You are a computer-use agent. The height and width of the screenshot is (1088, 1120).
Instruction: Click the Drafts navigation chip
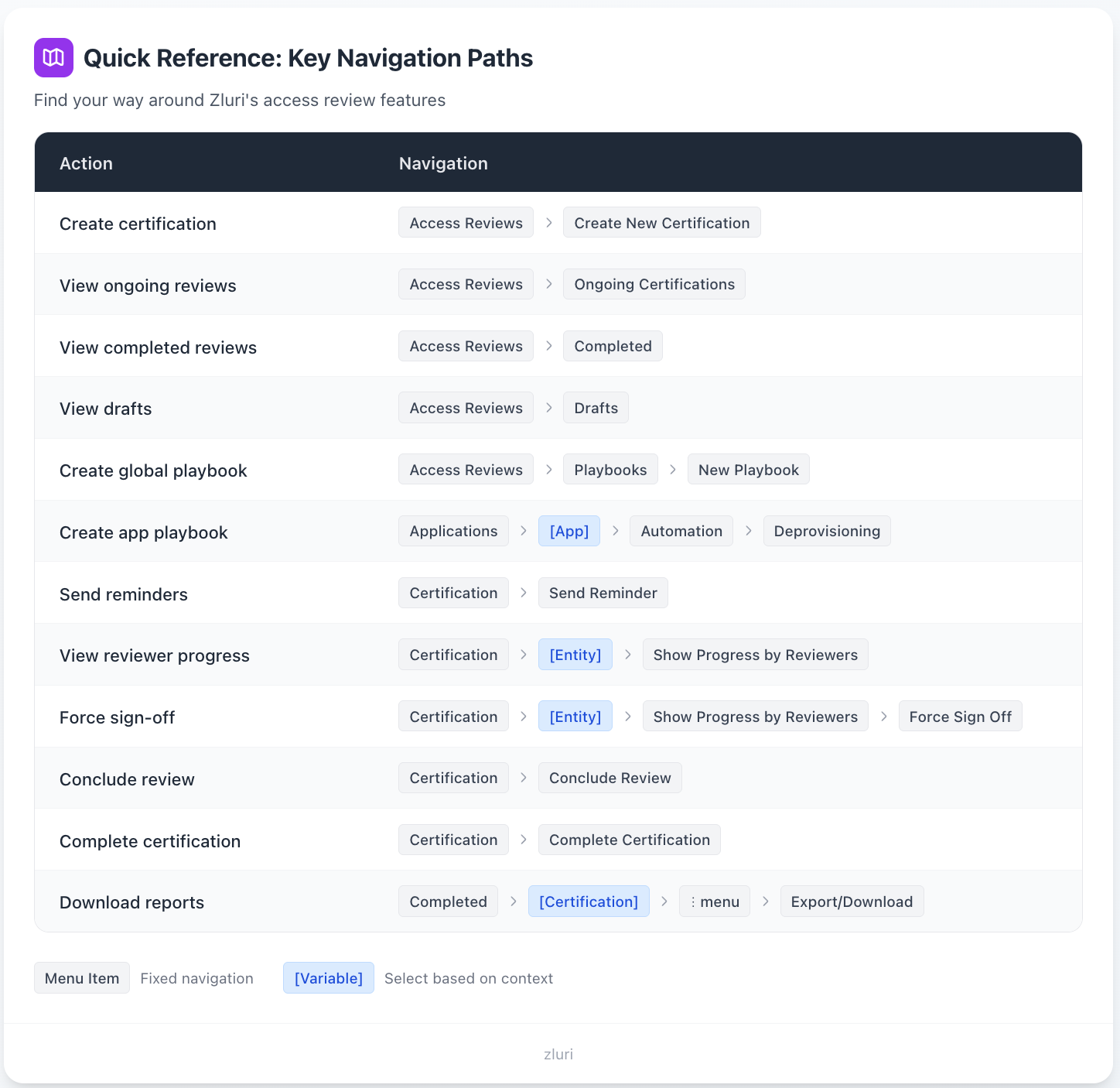click(x=596, y=408)
